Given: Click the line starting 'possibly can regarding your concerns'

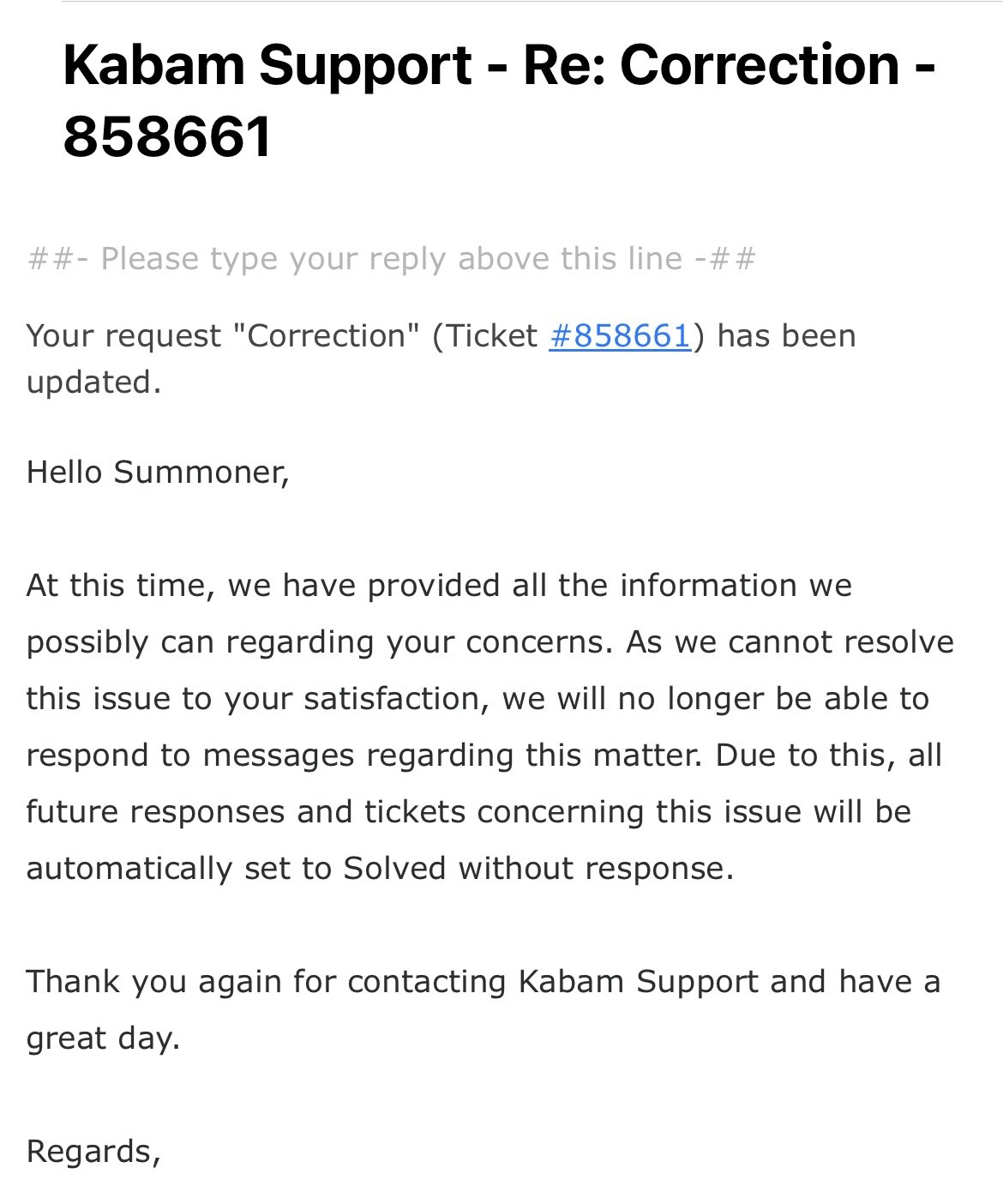Looking at the screenshot, I should [x=490, y=642].
